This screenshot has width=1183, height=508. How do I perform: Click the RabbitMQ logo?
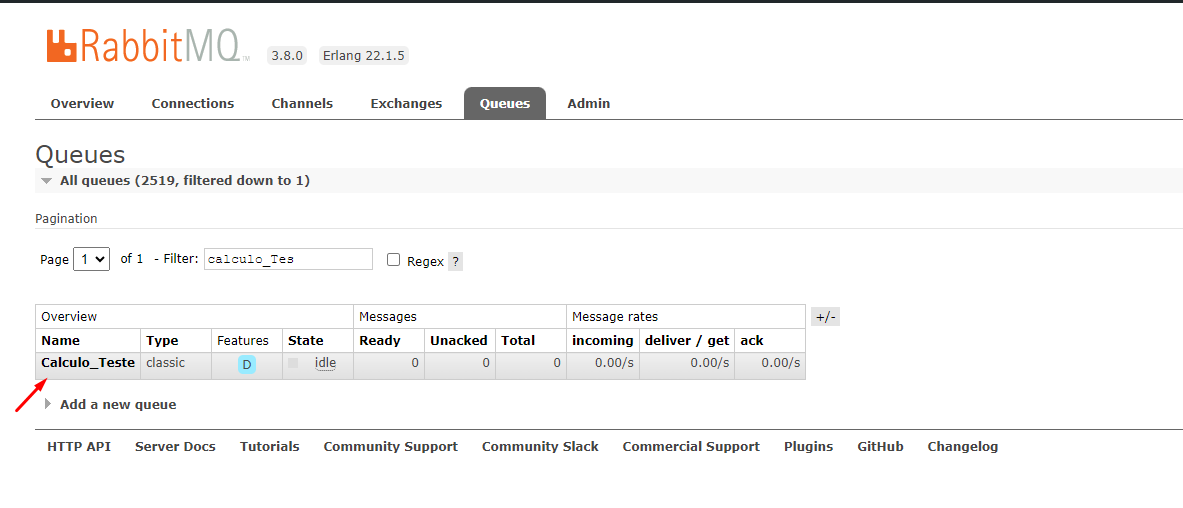click(143, 46)
